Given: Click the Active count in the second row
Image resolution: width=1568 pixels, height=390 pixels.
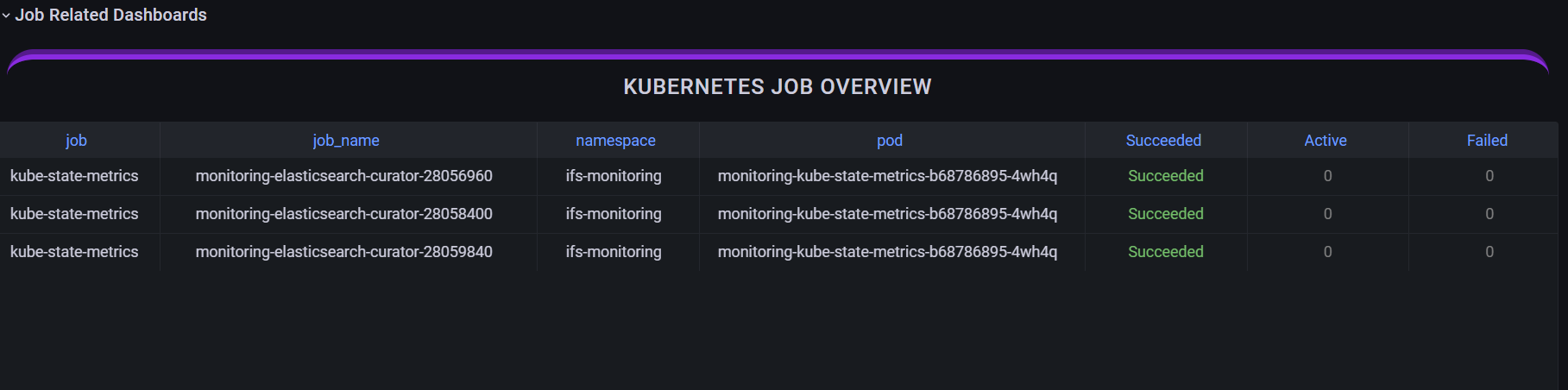Looking at the screenshot, I should coord(1327,214).
